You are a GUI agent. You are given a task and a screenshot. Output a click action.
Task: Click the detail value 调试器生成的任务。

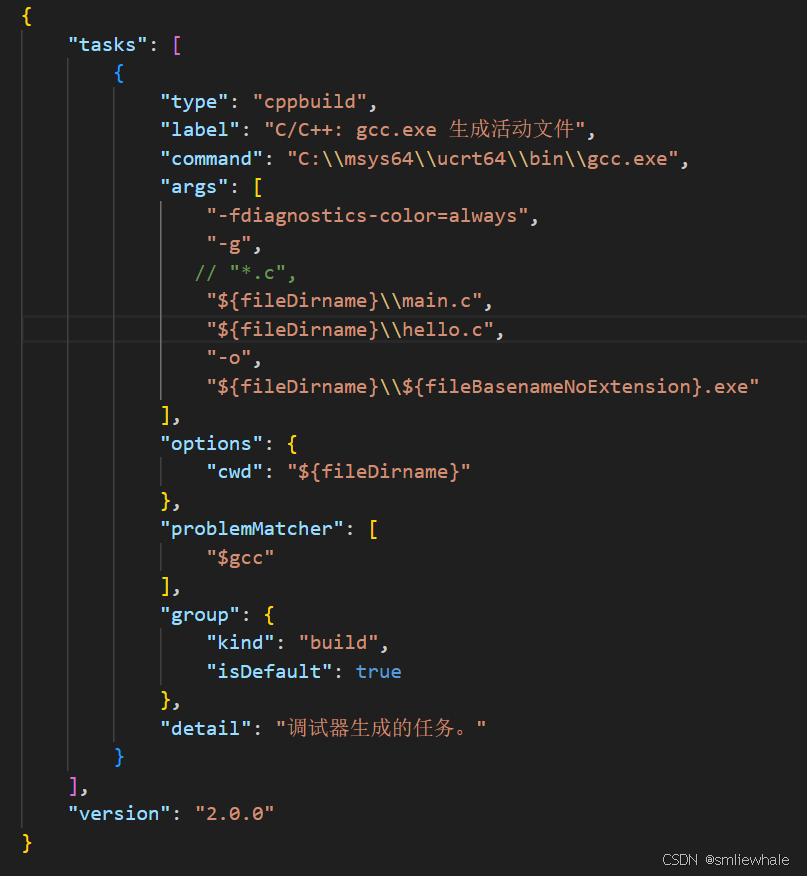click(x=381, y=728)
